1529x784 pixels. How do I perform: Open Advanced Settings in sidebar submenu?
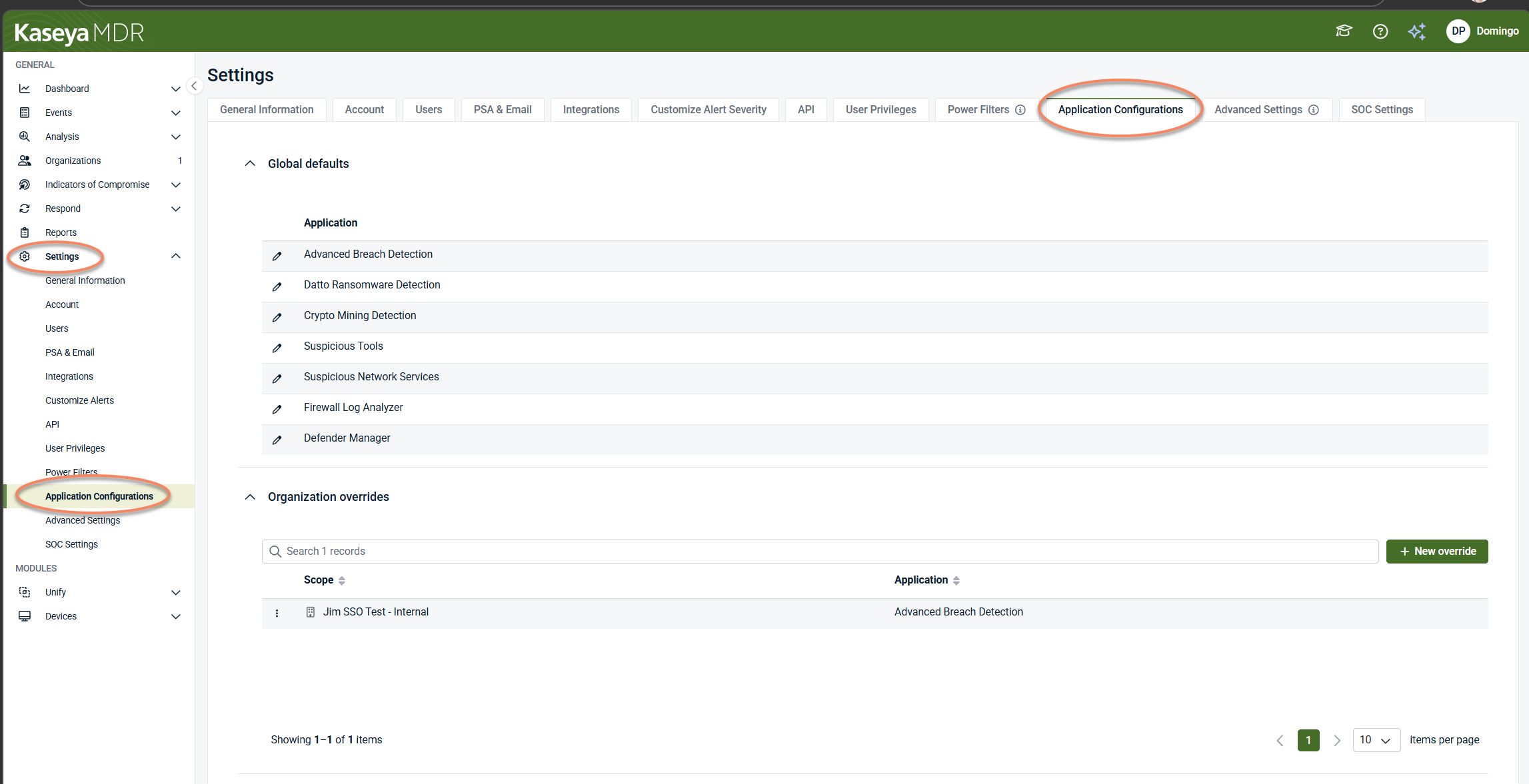[x=83, y=520]
